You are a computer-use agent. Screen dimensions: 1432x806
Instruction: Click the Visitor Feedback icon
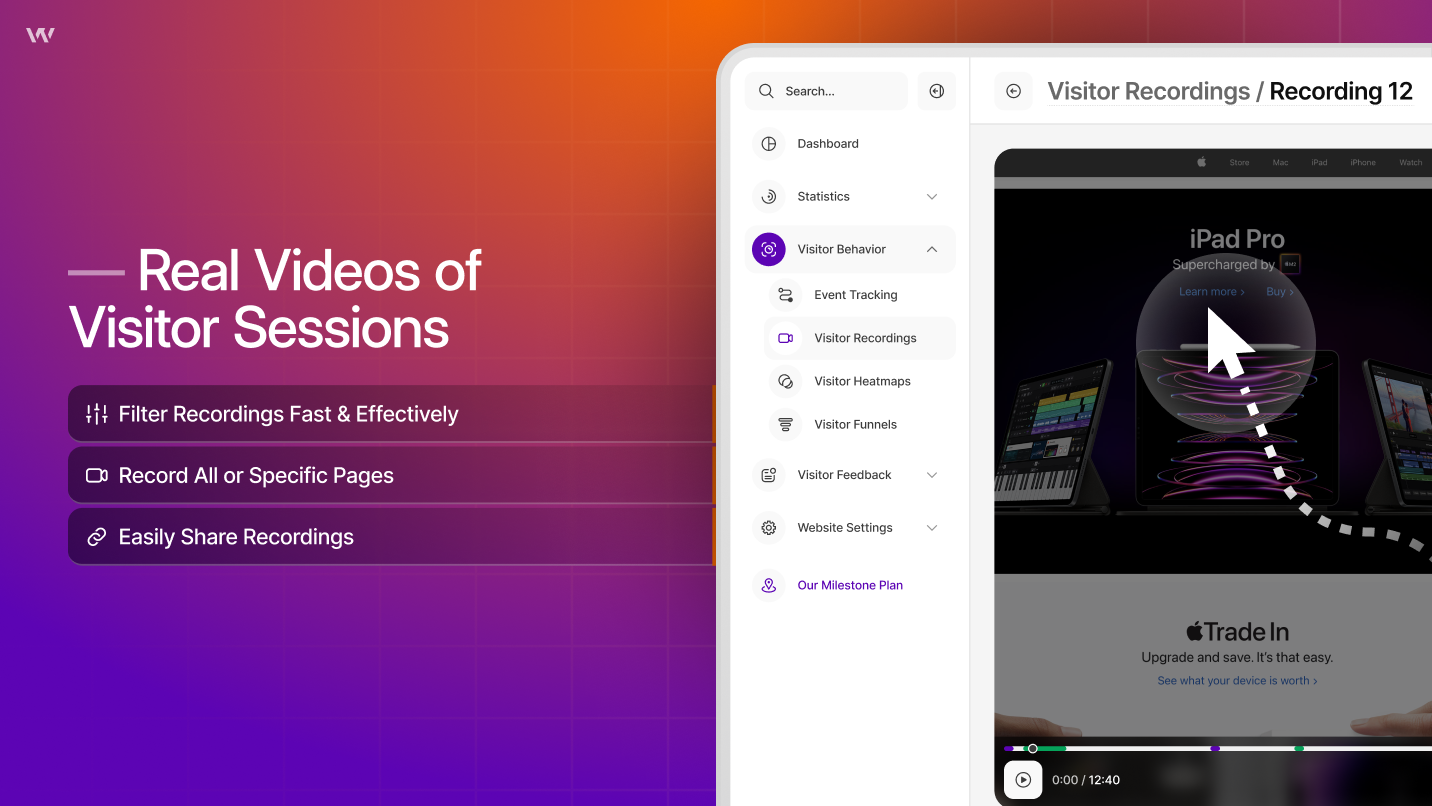pyautogui.click(x=769, y=475)
